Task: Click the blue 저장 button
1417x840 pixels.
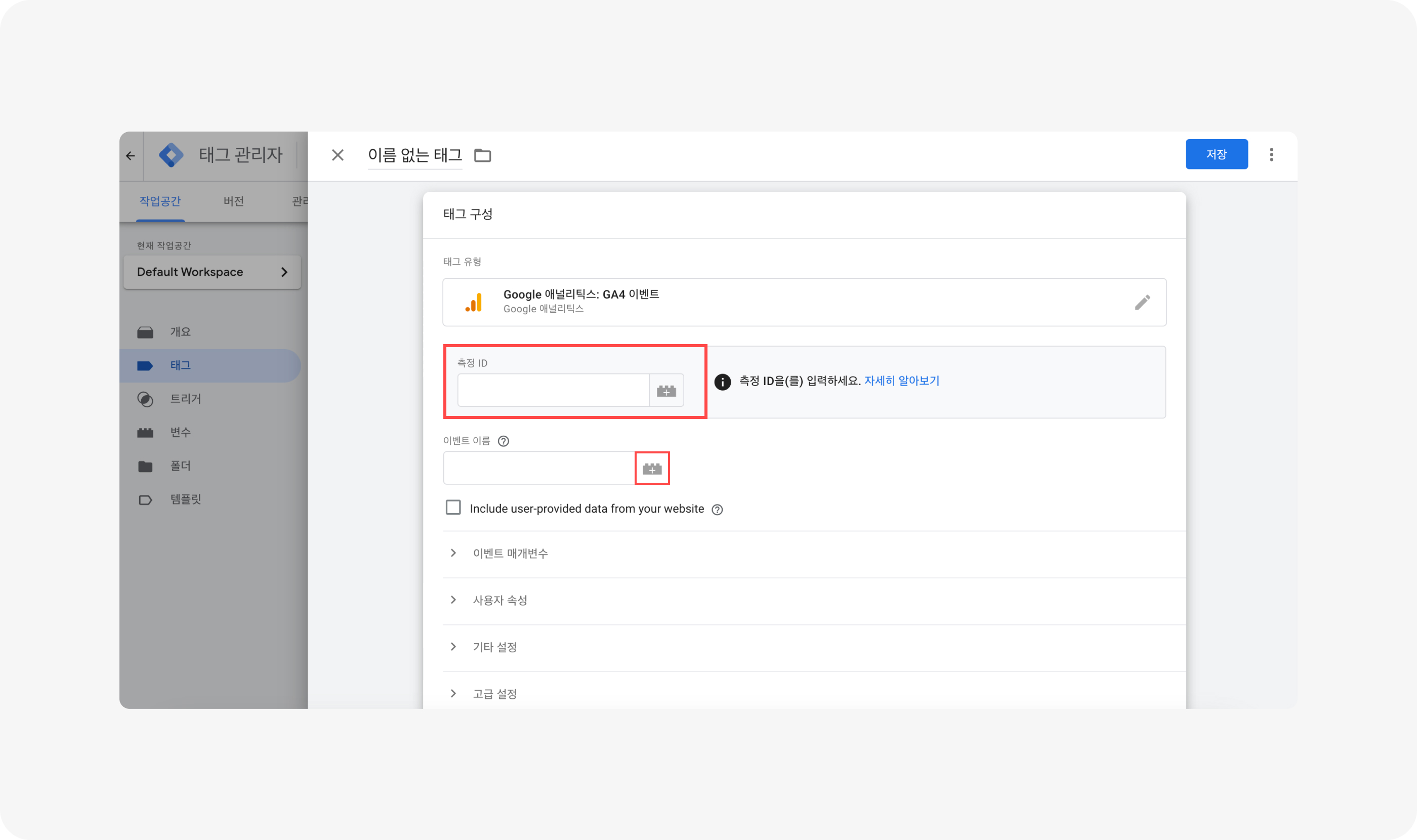Action: [x=1216, y=154]
